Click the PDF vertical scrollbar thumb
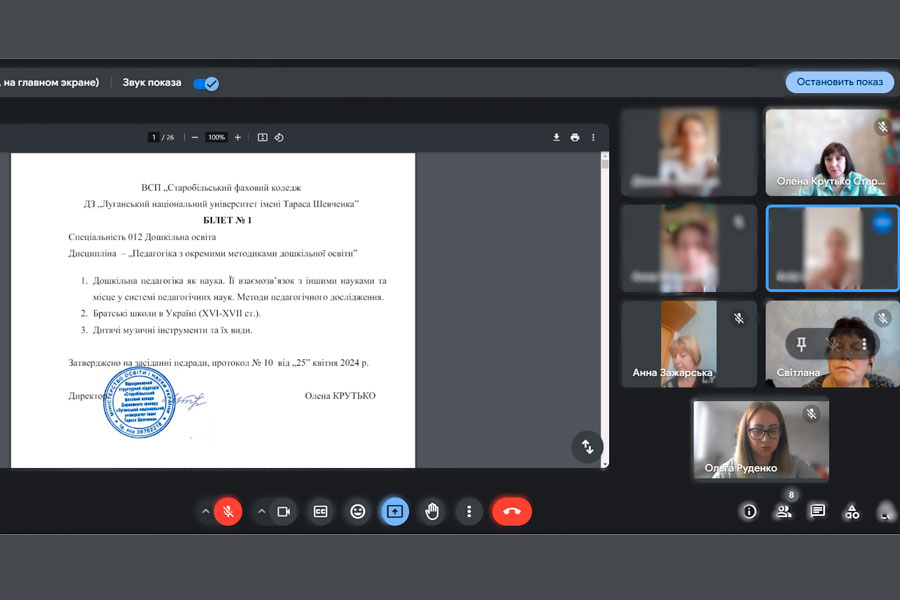This screenshot has height=600, width=900. [604, 164]
